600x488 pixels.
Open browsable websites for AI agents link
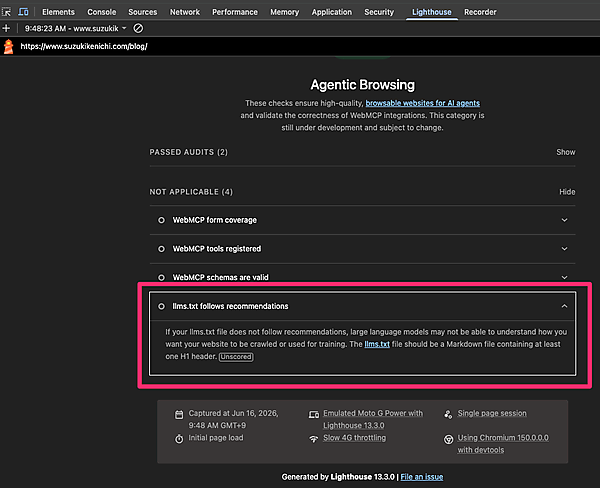(422, 103)
